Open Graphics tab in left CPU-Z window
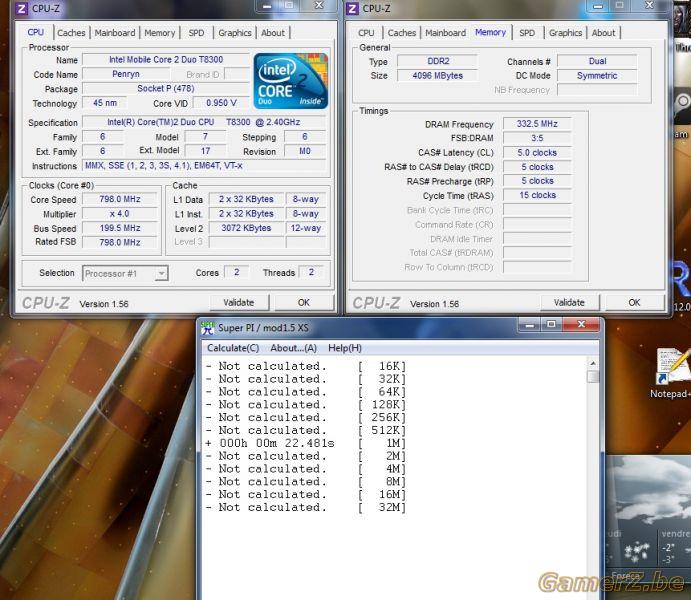Viewport: 691px width, 600px height. coord(234,33)
